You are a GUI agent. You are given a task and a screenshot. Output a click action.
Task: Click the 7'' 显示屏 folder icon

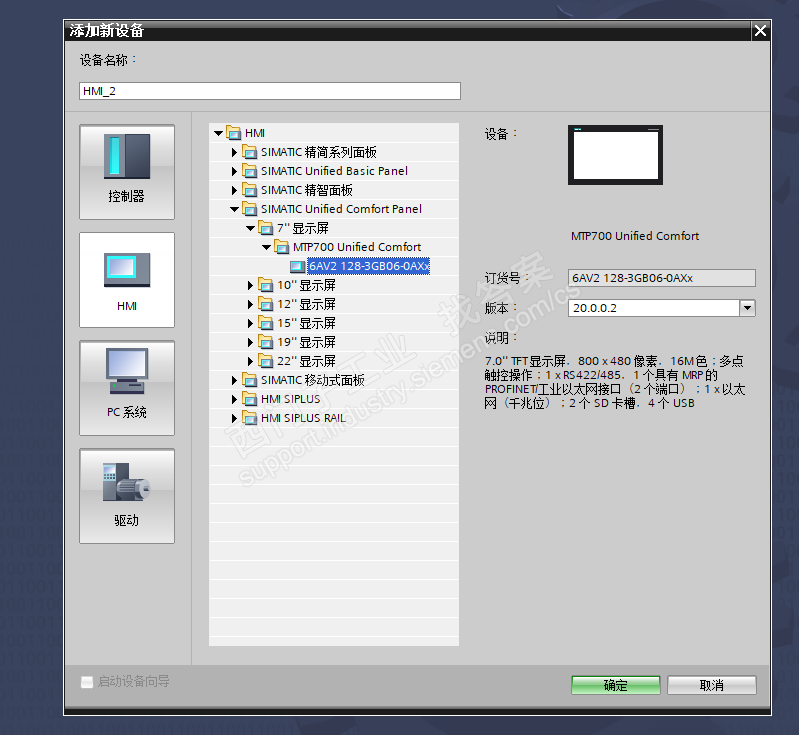click(x=265, y=228)
